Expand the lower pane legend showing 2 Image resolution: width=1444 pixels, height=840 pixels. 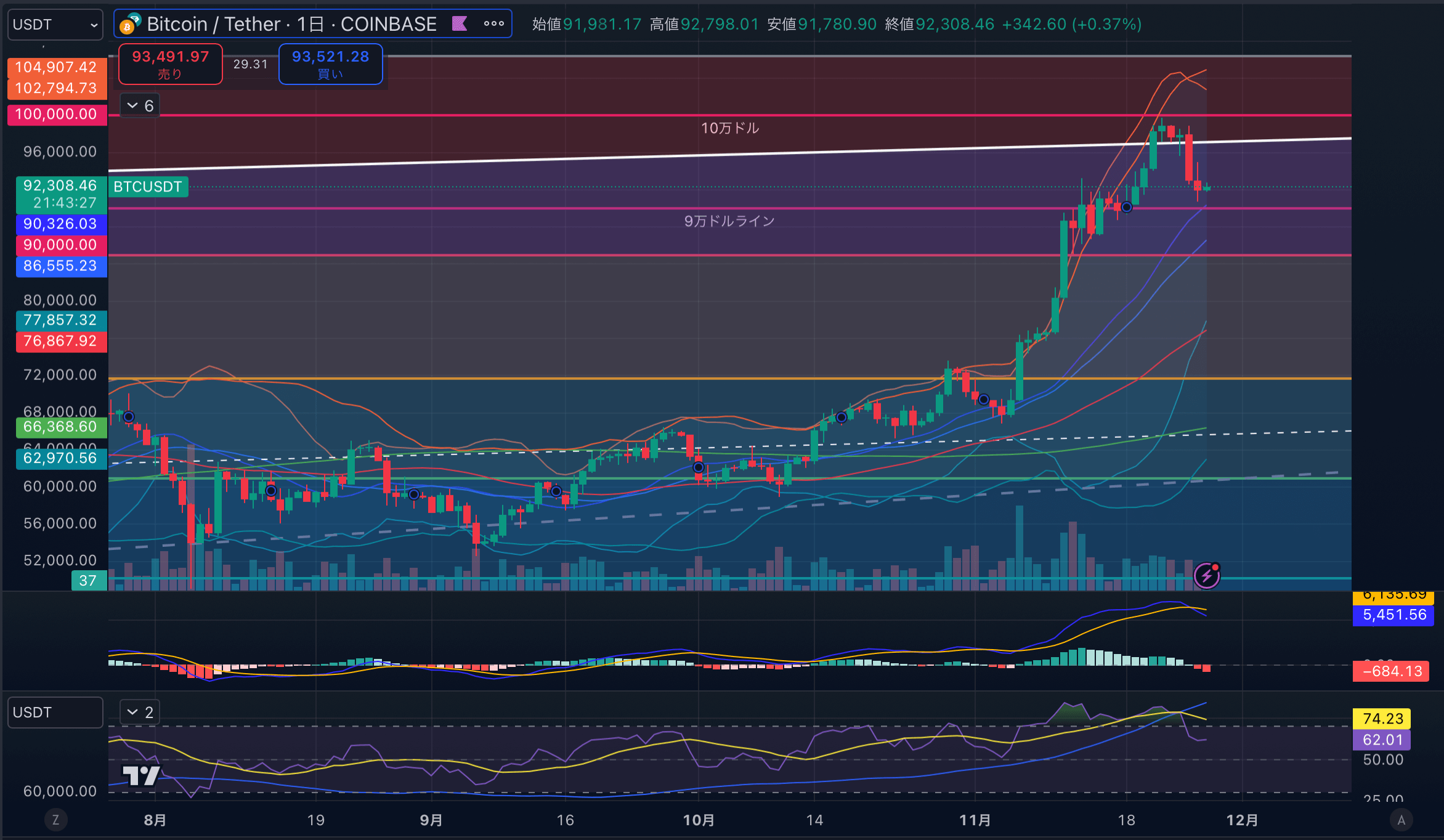click(x=140, y=713)
